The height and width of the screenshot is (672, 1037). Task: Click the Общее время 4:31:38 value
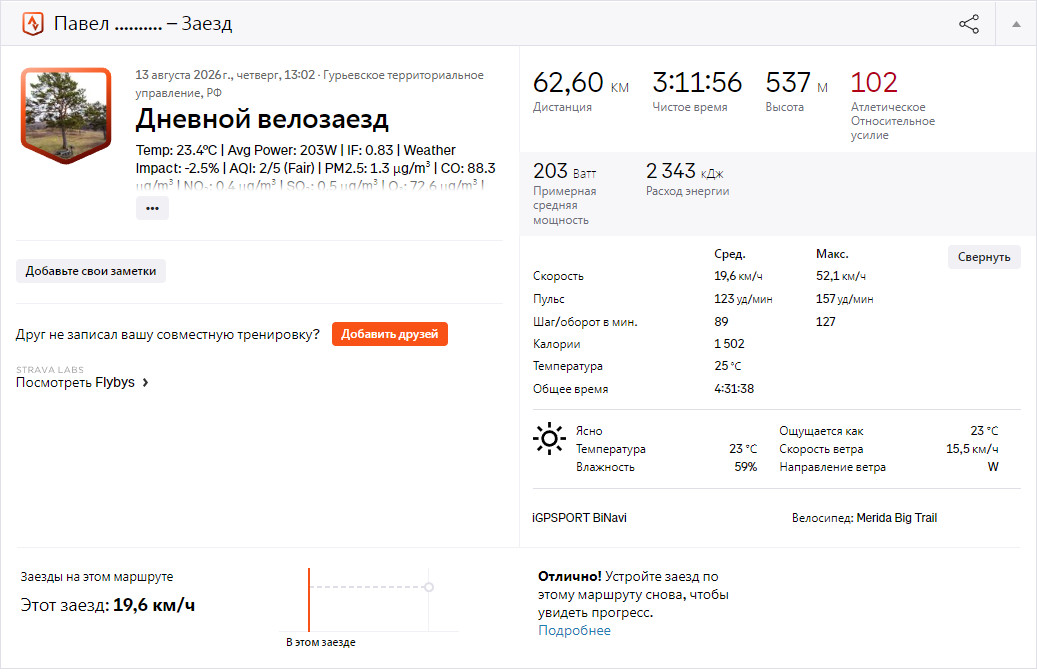tap(734, 389)
